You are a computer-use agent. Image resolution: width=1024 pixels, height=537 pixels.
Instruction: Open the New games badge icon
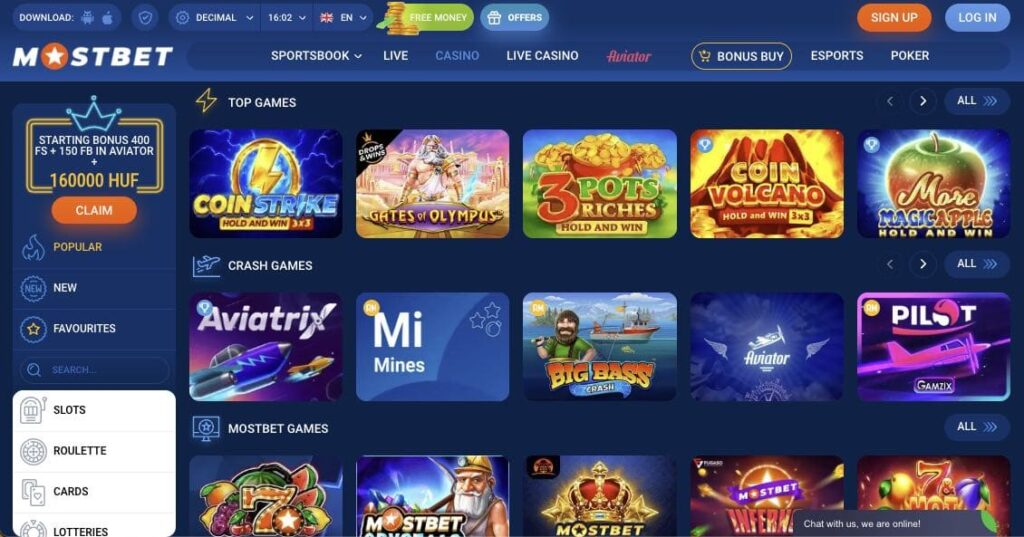pyautogui.click(x=33, y=288)
